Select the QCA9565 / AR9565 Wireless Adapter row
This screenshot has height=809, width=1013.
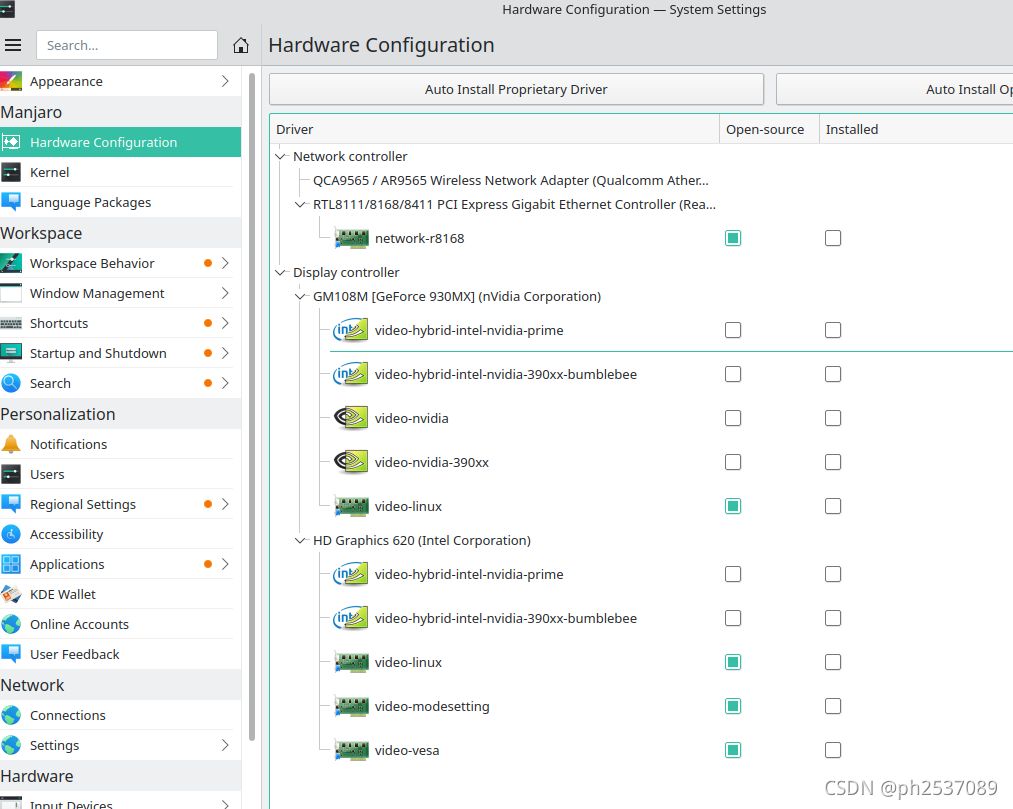(510, 180)
